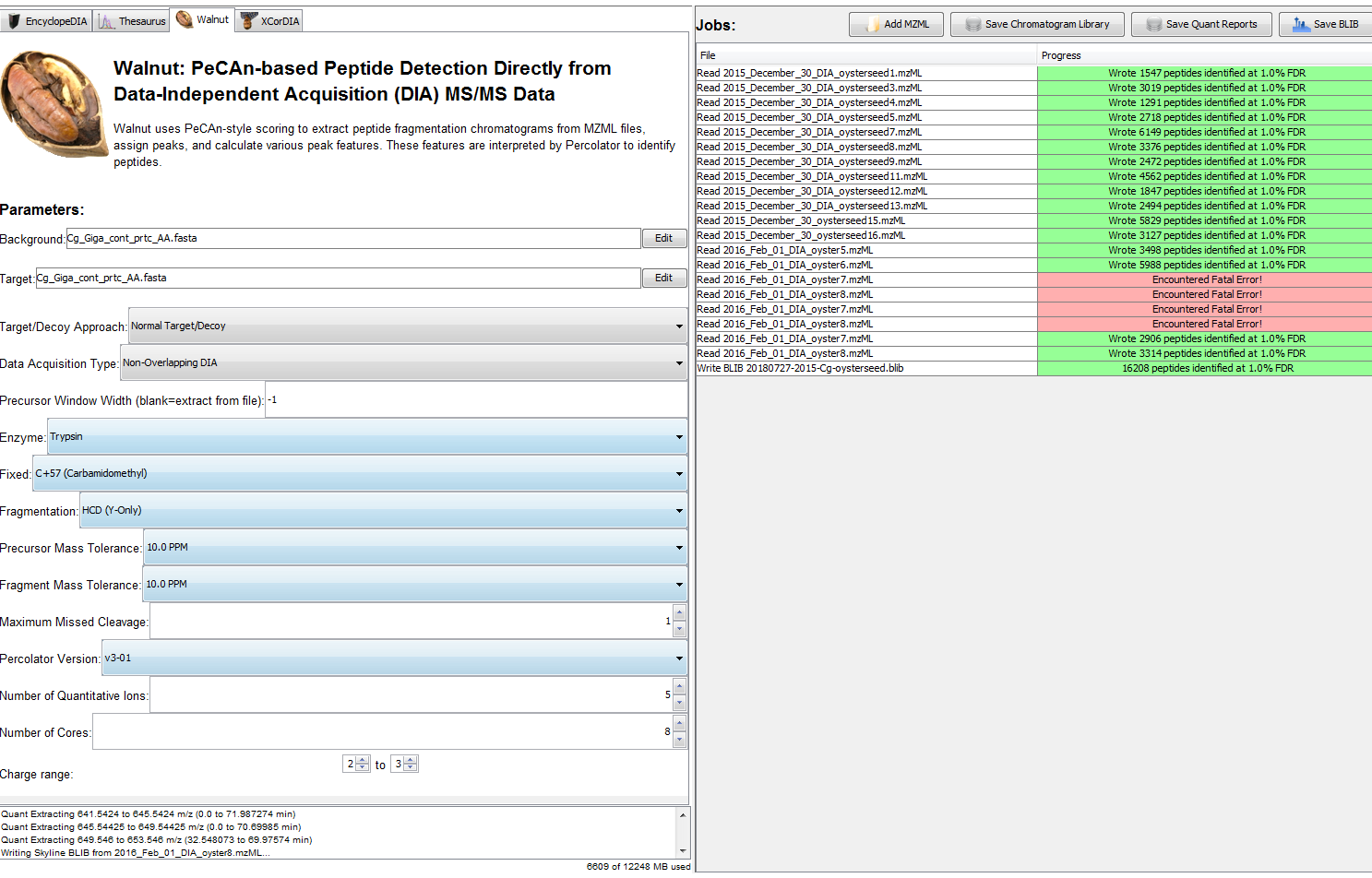Click the Precursor Window Width field

click(476, 400)
